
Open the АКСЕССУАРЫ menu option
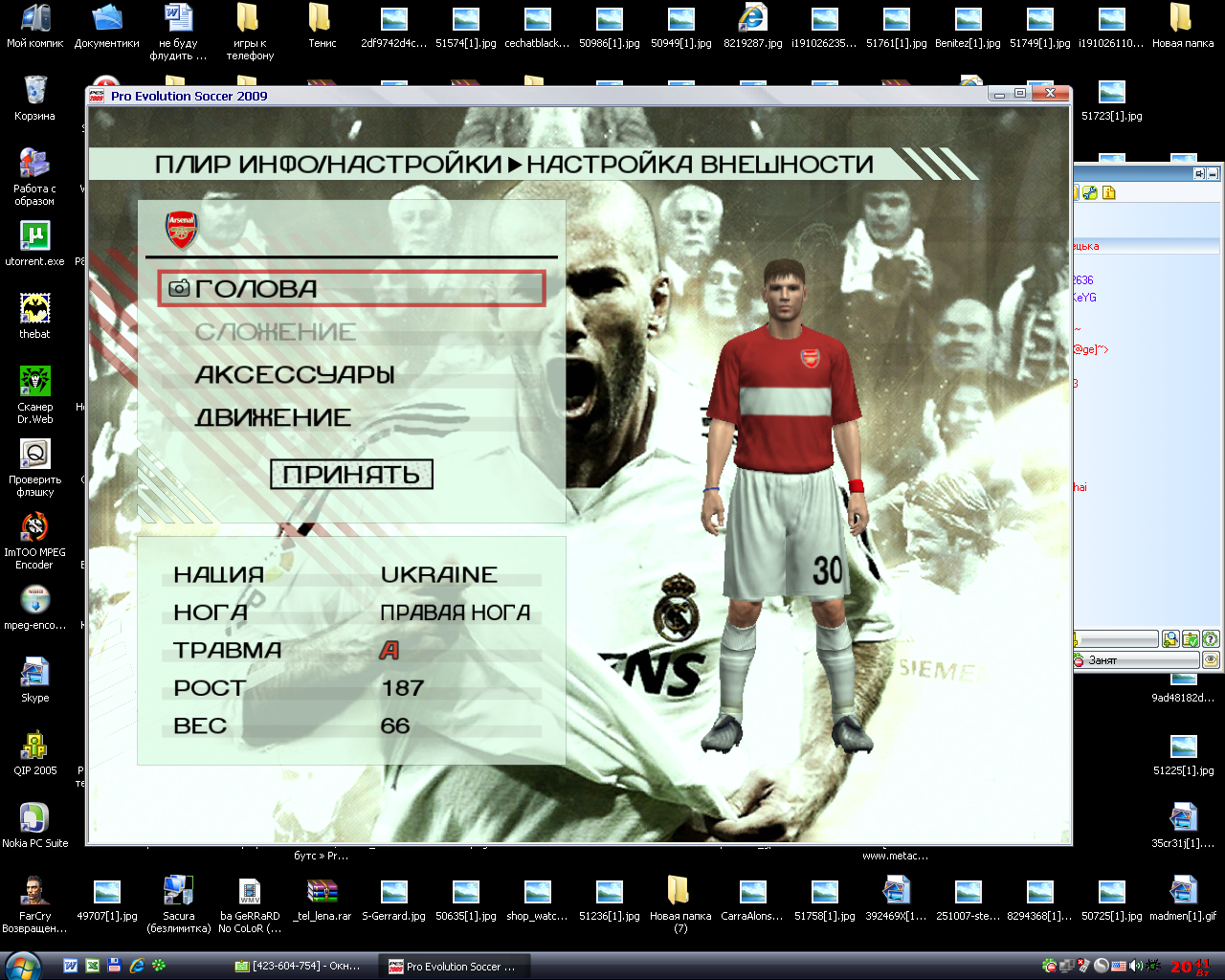click(x=295, y=374)
